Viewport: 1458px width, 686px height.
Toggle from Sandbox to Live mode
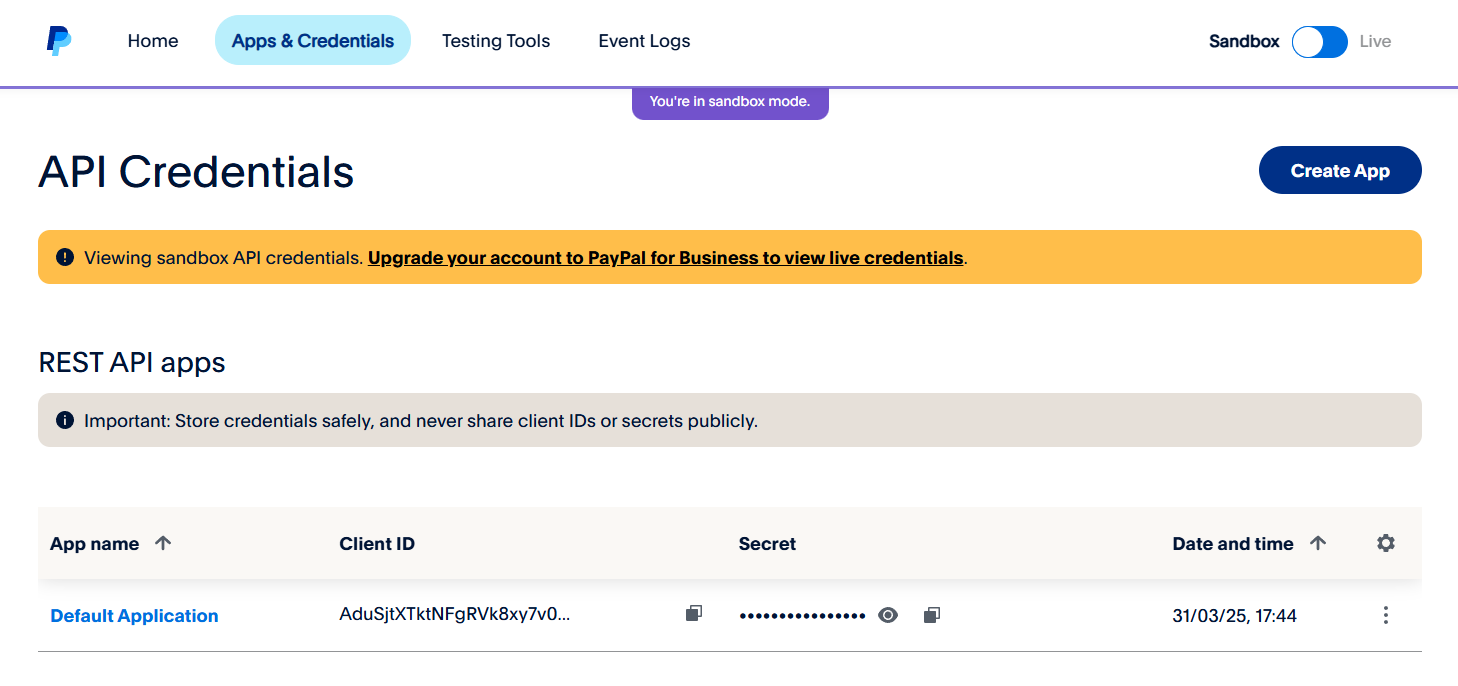(1319, 41)
